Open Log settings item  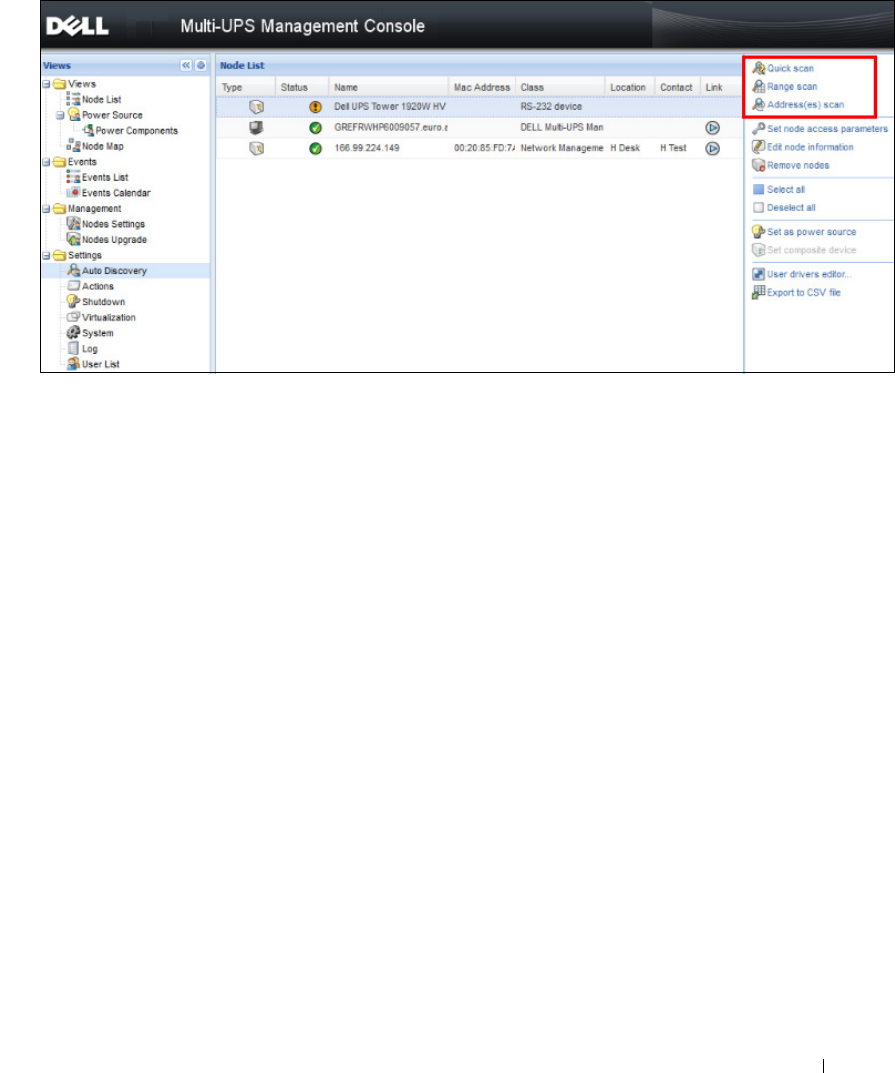pos(90,349)
